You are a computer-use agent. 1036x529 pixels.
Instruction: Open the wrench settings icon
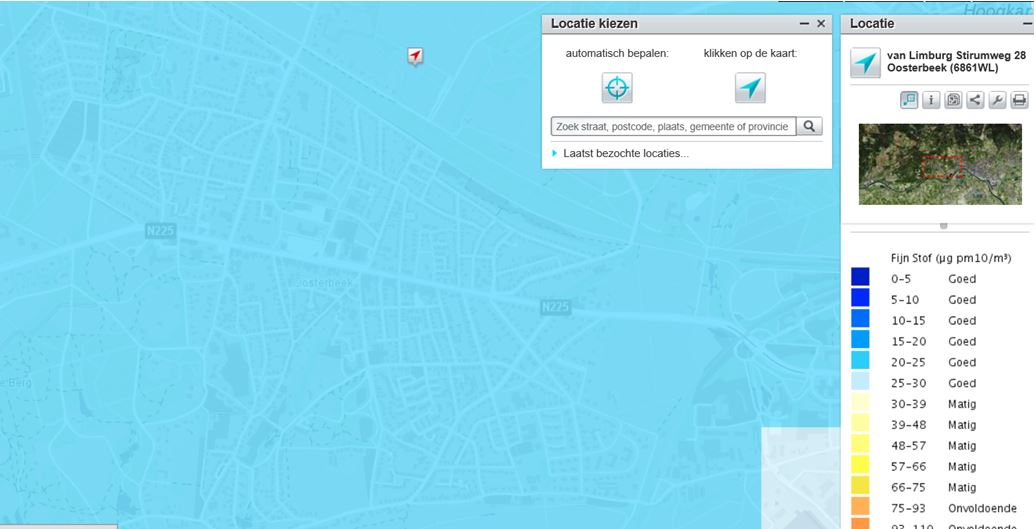tap(997, 100)
